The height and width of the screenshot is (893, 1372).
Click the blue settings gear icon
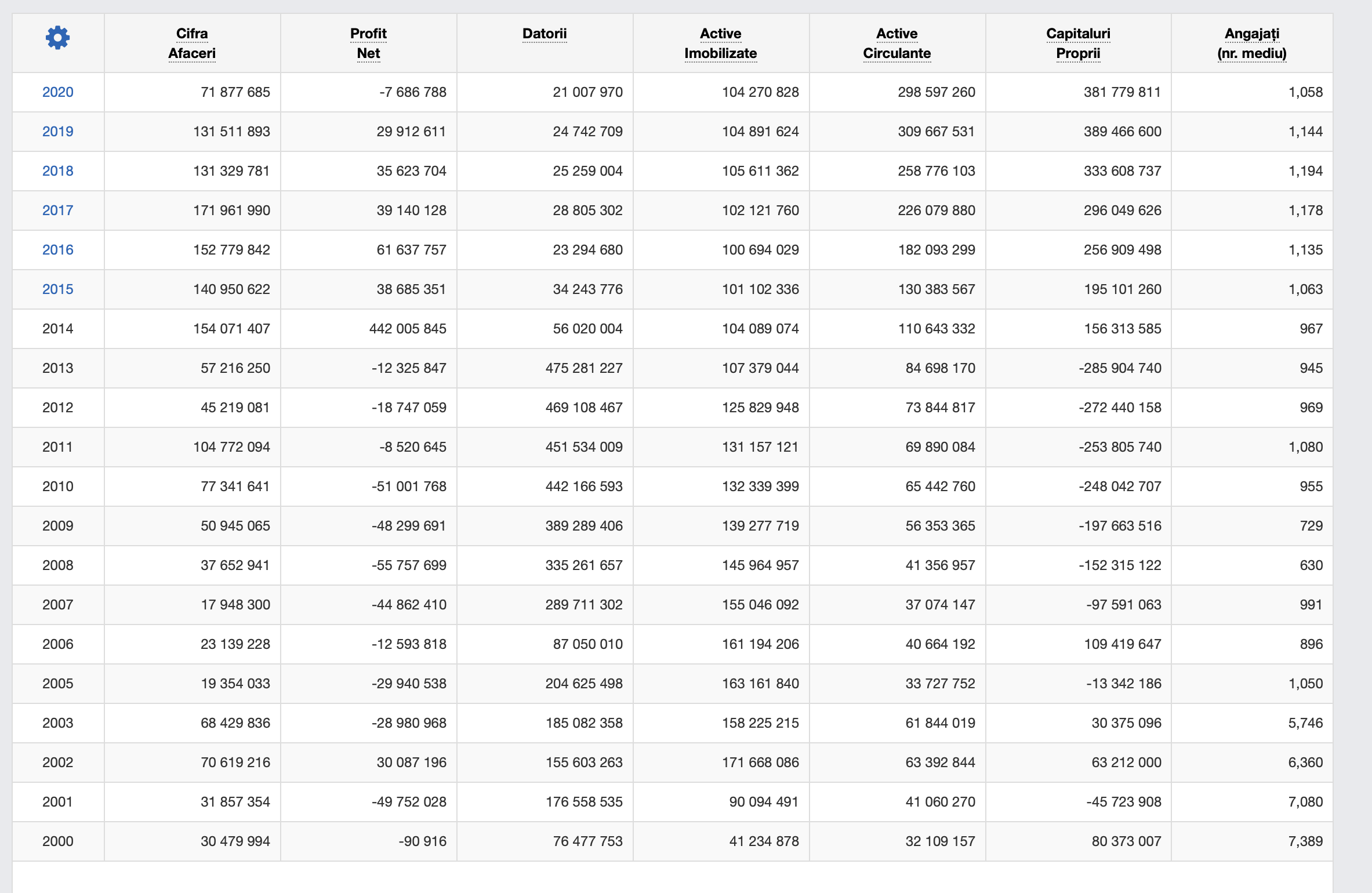[x=57, y=38]
